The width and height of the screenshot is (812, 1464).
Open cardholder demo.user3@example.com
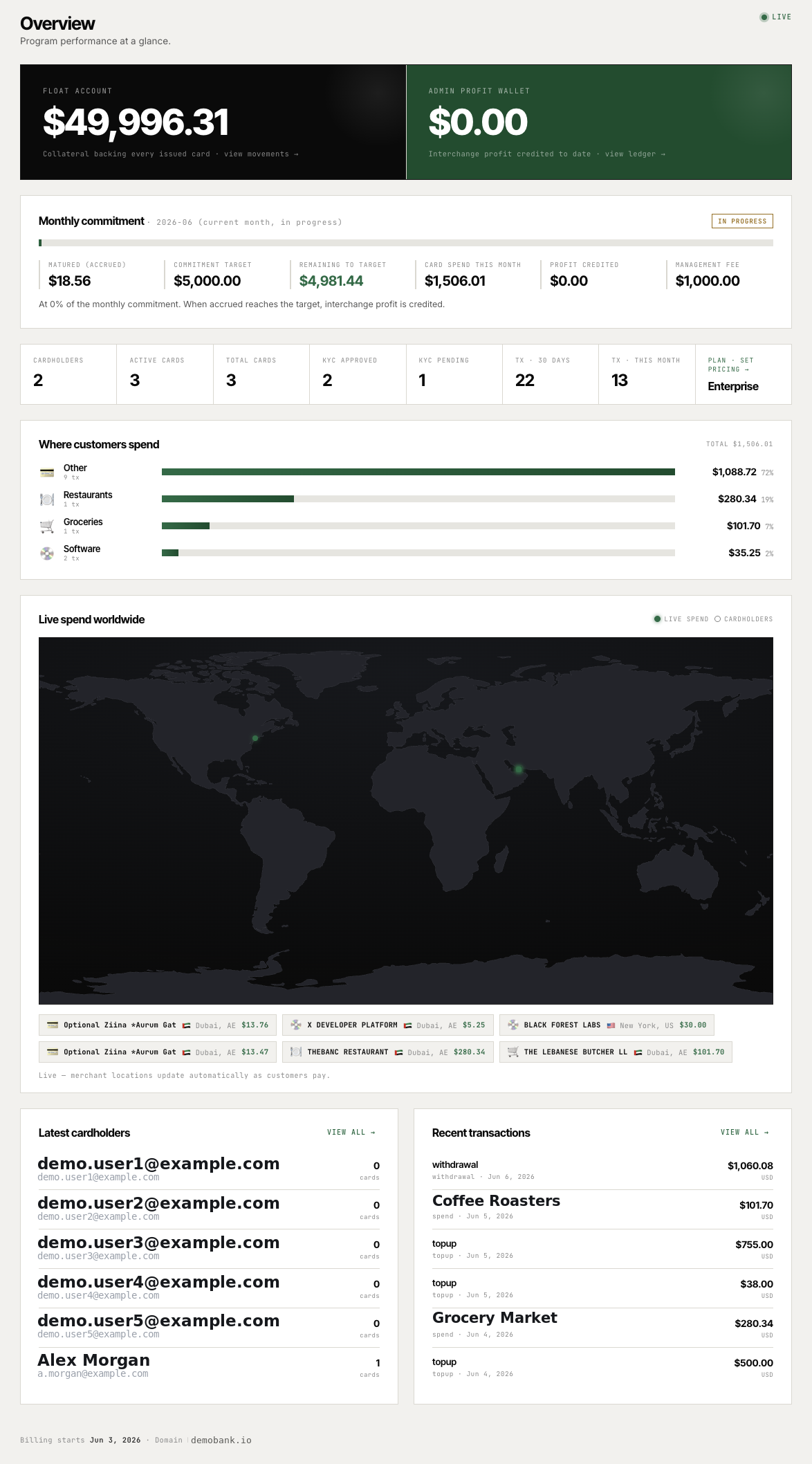pyautogui.click(x=209, y=1250)
